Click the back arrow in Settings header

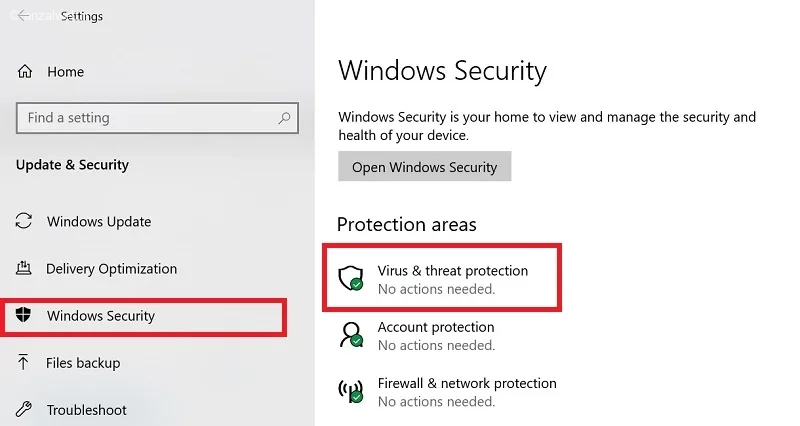(x=23, y=16)
